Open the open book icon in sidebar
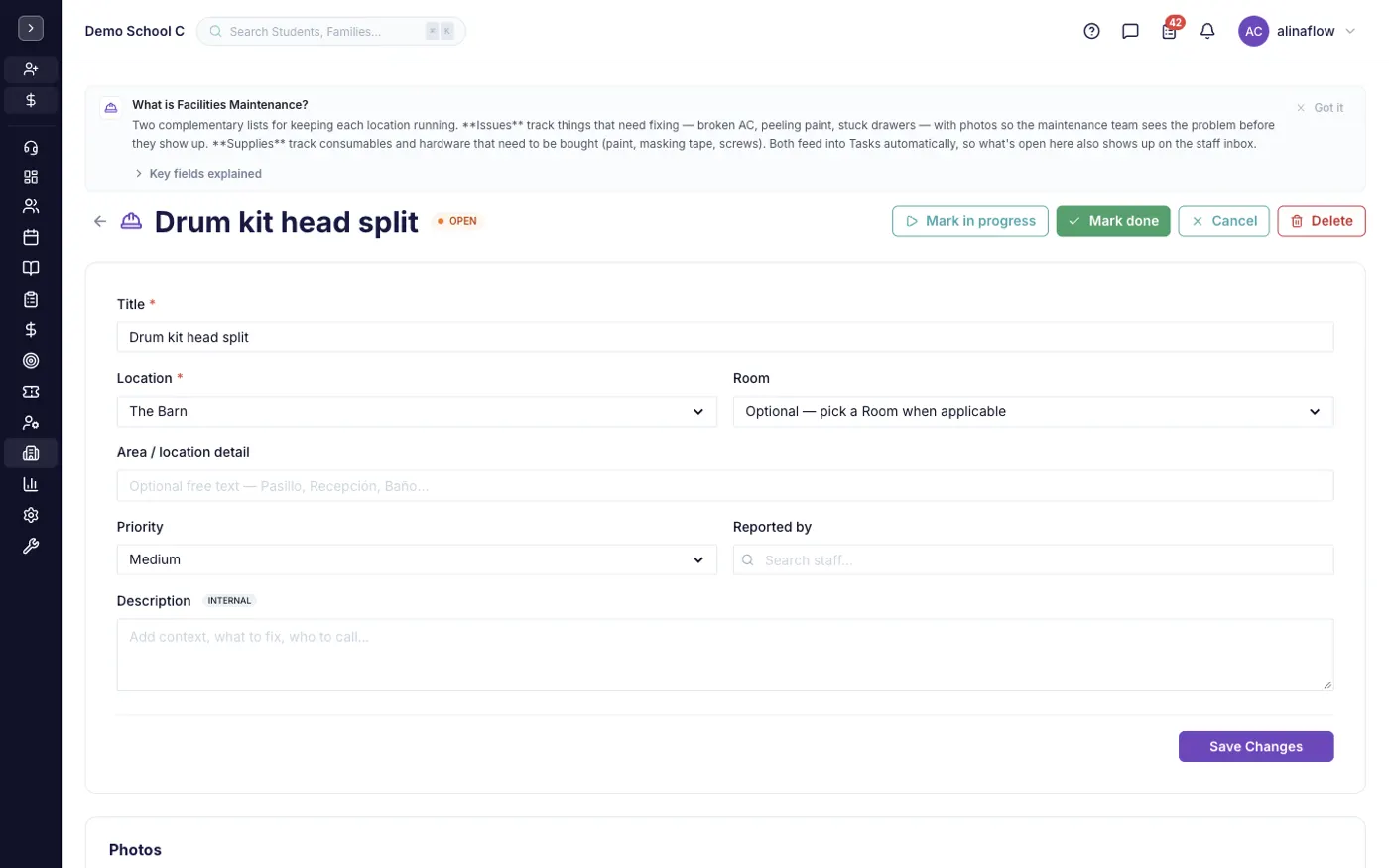Viewport: 1389px width, 868px height. click(31, 268)
